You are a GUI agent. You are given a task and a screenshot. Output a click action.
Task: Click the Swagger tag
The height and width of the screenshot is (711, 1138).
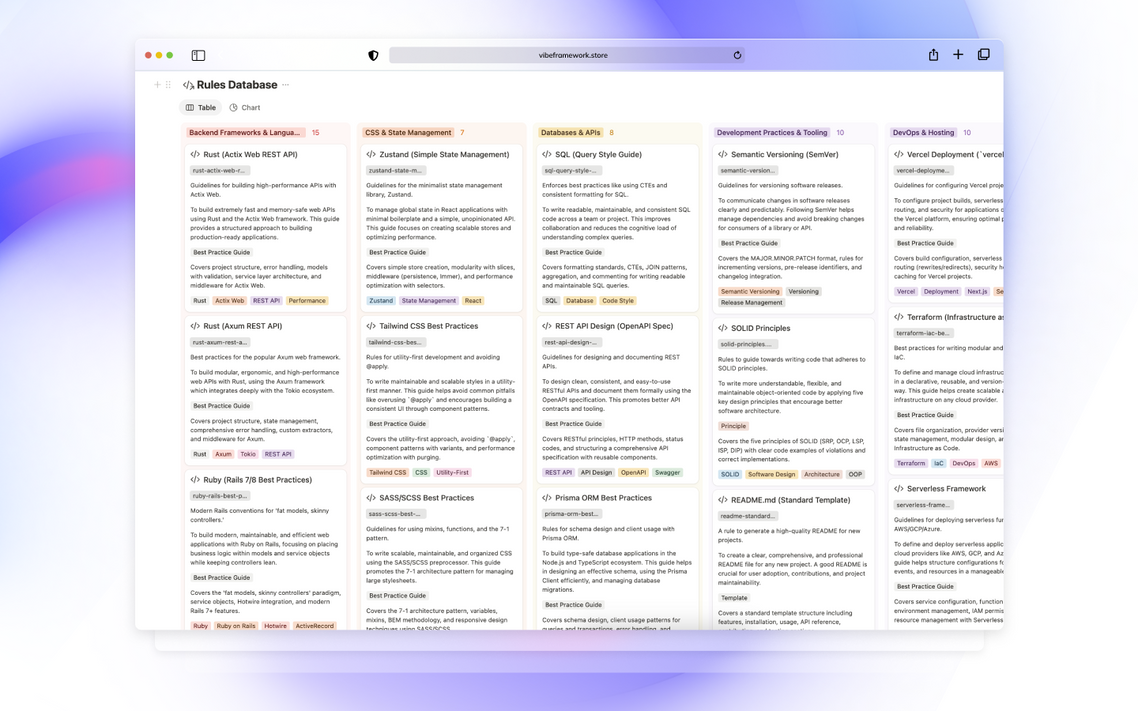tap(667, 473)
